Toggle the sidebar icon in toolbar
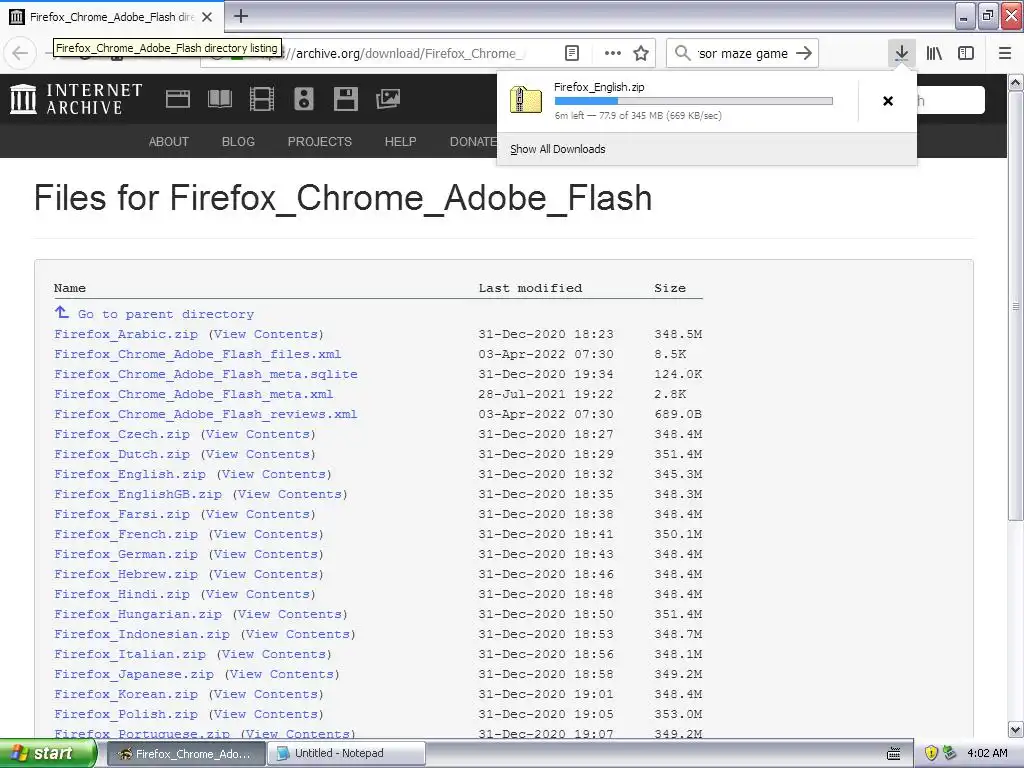The image size is (1024, 768). [966, 53]
